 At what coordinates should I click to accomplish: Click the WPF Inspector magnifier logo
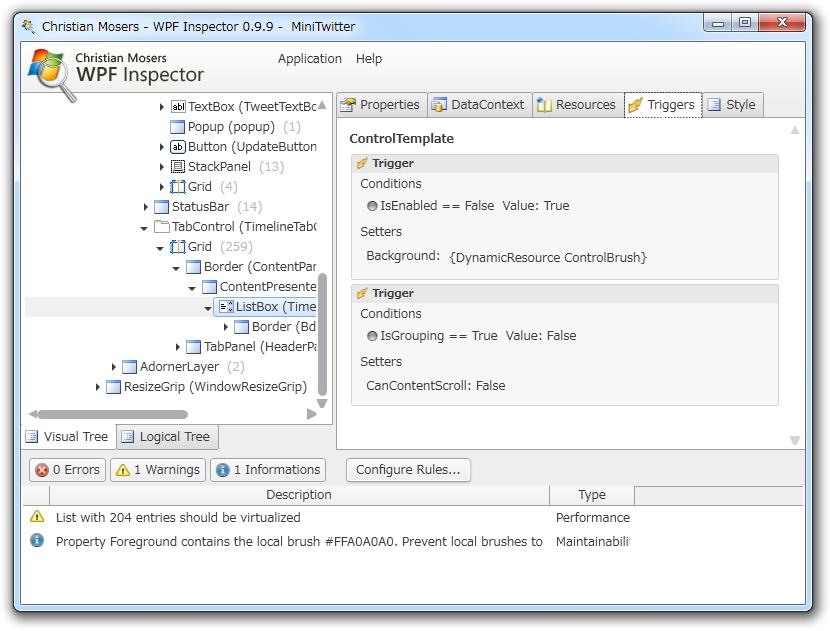pos(51,73)
